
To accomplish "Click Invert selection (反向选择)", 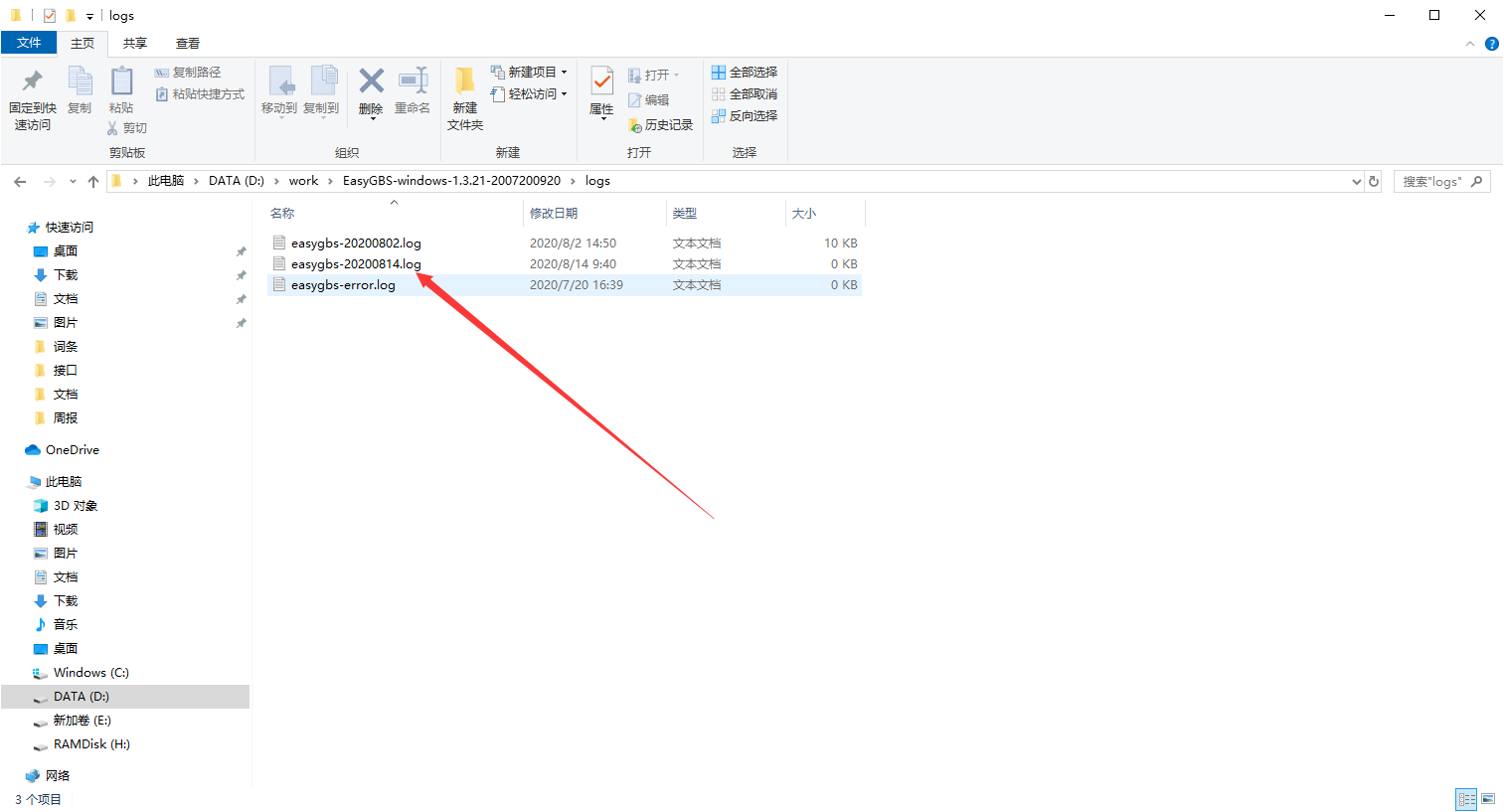I will point(745,116).
